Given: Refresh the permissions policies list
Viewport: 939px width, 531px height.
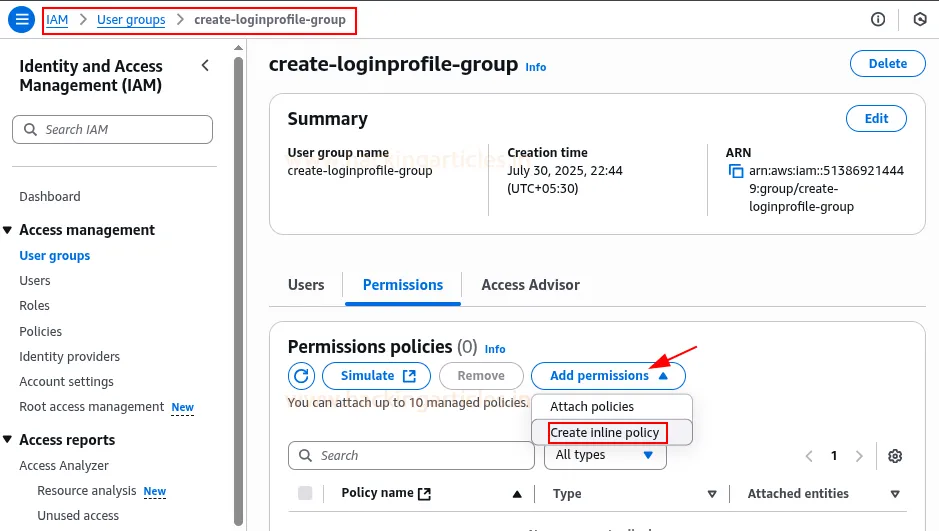Looking at the screenshot, I should click(301, 376).
